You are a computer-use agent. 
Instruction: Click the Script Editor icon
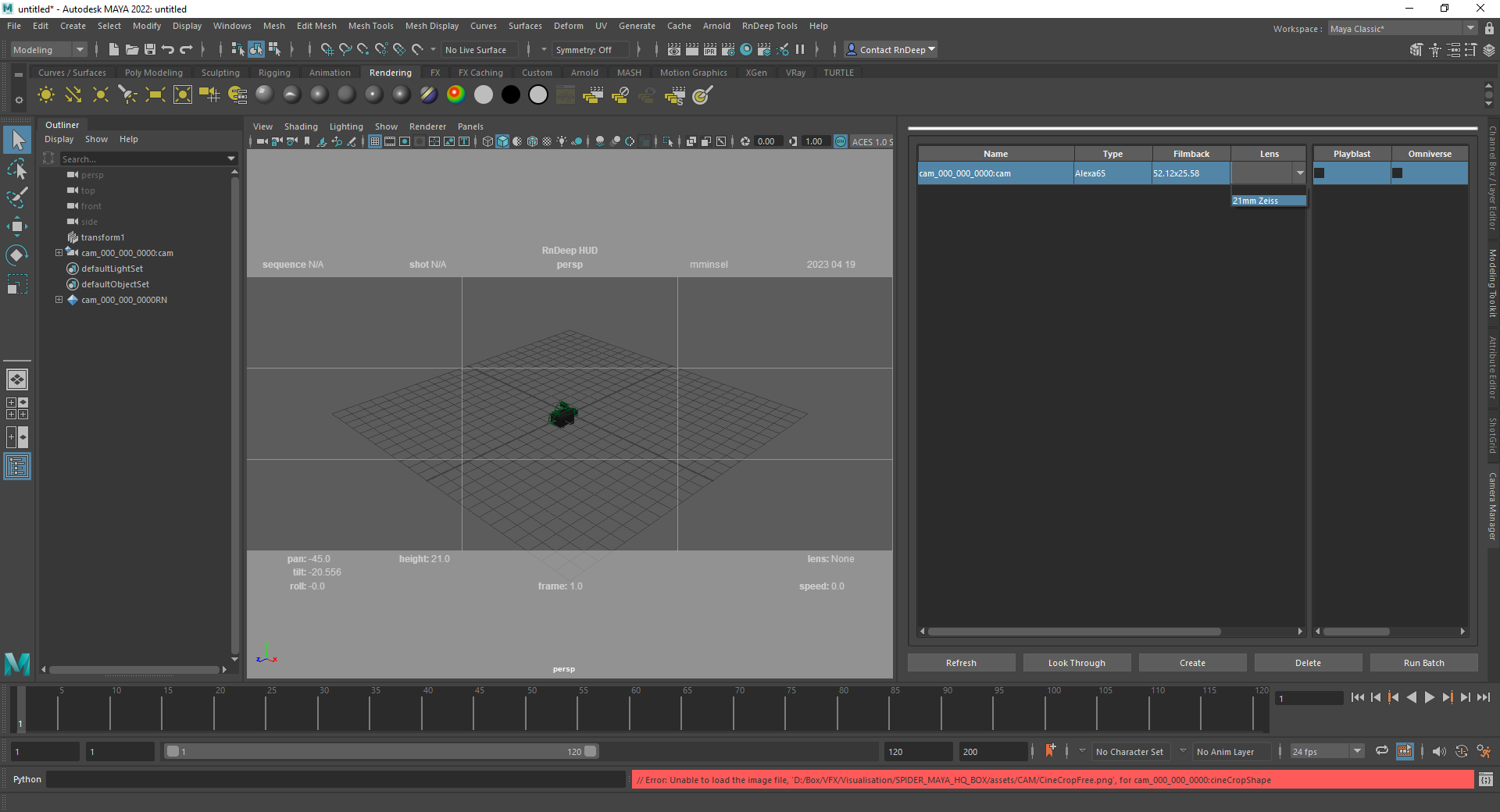tap(1485, 779)
